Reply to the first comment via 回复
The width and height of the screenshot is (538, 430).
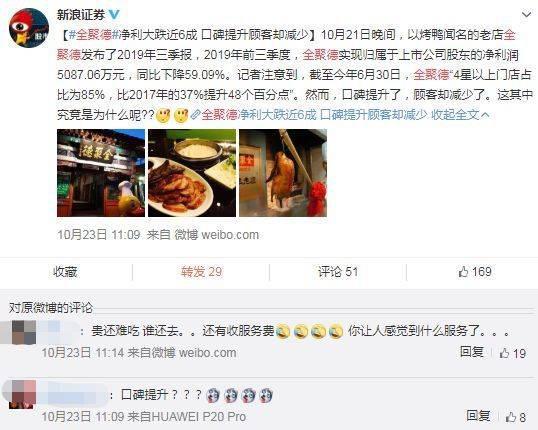point(472,352)
